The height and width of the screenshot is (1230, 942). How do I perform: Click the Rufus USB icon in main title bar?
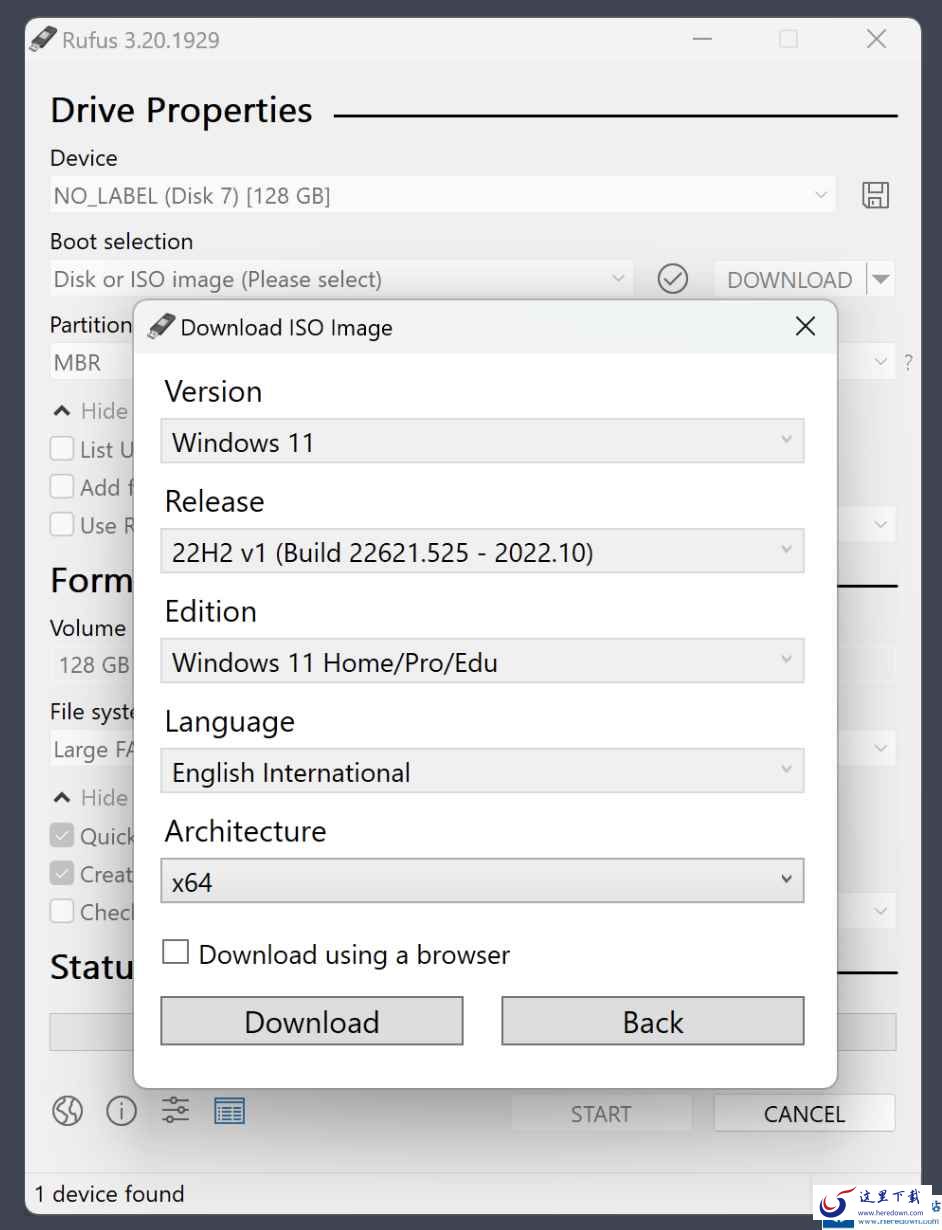coord(43,39)
